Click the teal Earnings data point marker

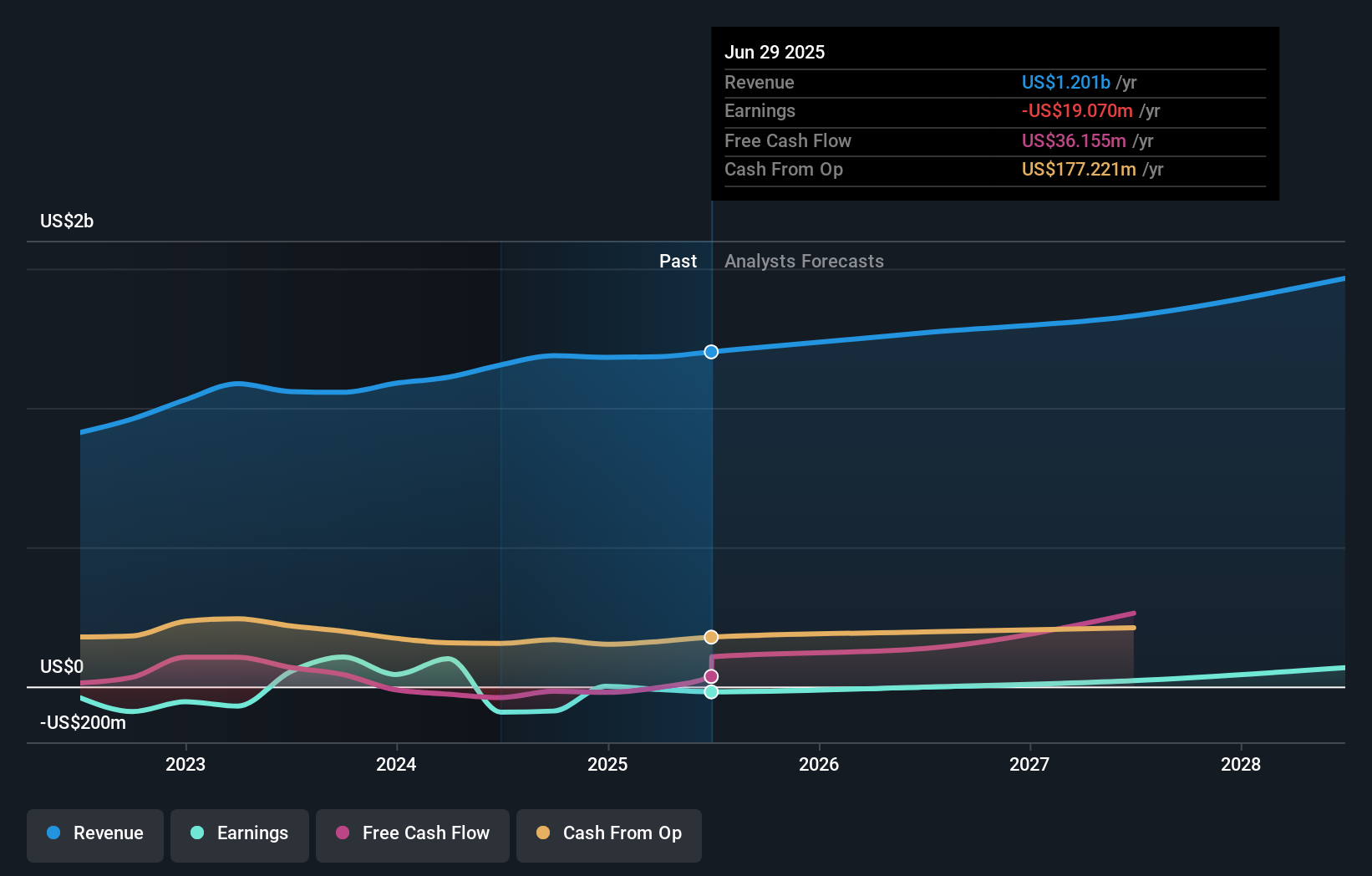click(711, 692)
